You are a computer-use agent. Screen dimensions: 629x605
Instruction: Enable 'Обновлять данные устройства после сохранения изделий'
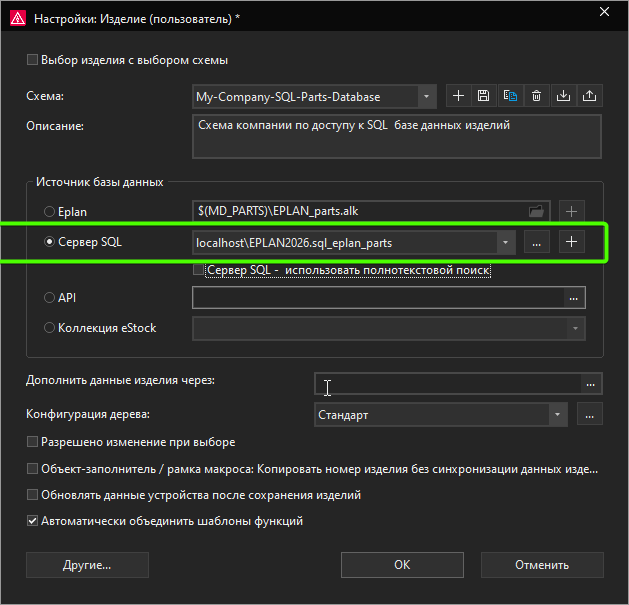[x=32, y=495]
